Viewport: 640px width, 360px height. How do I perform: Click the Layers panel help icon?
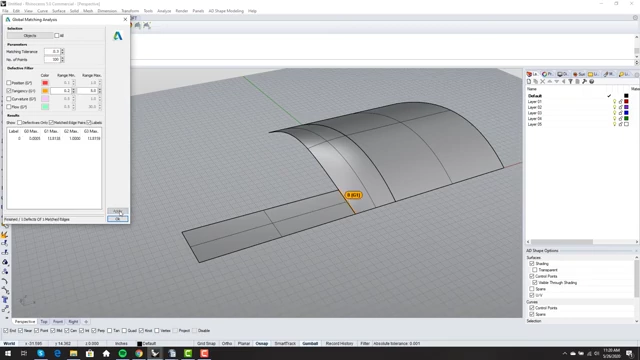pos(591,82)
